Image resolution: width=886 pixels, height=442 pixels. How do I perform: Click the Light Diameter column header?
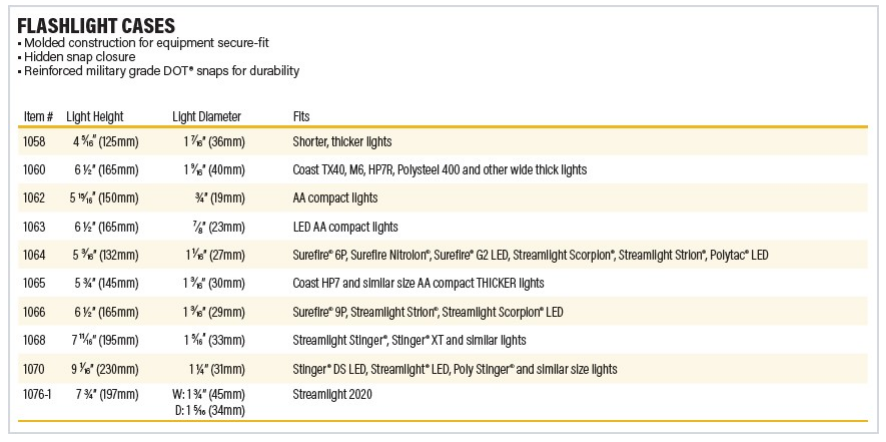(206, 116)
